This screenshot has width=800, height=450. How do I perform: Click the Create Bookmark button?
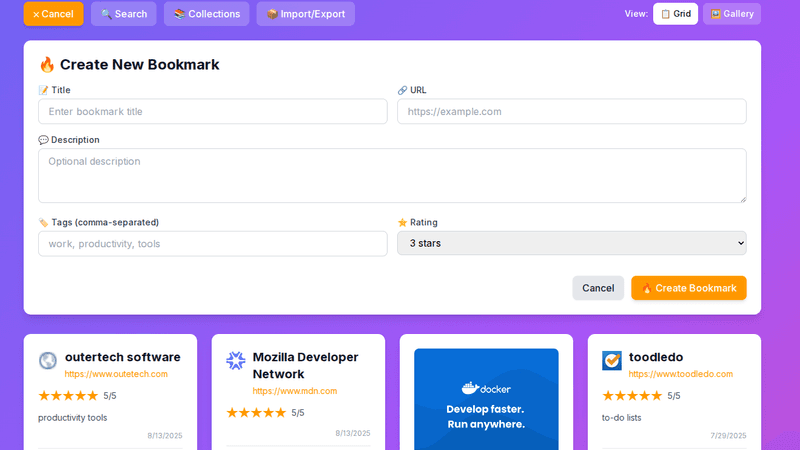[688, 288]
